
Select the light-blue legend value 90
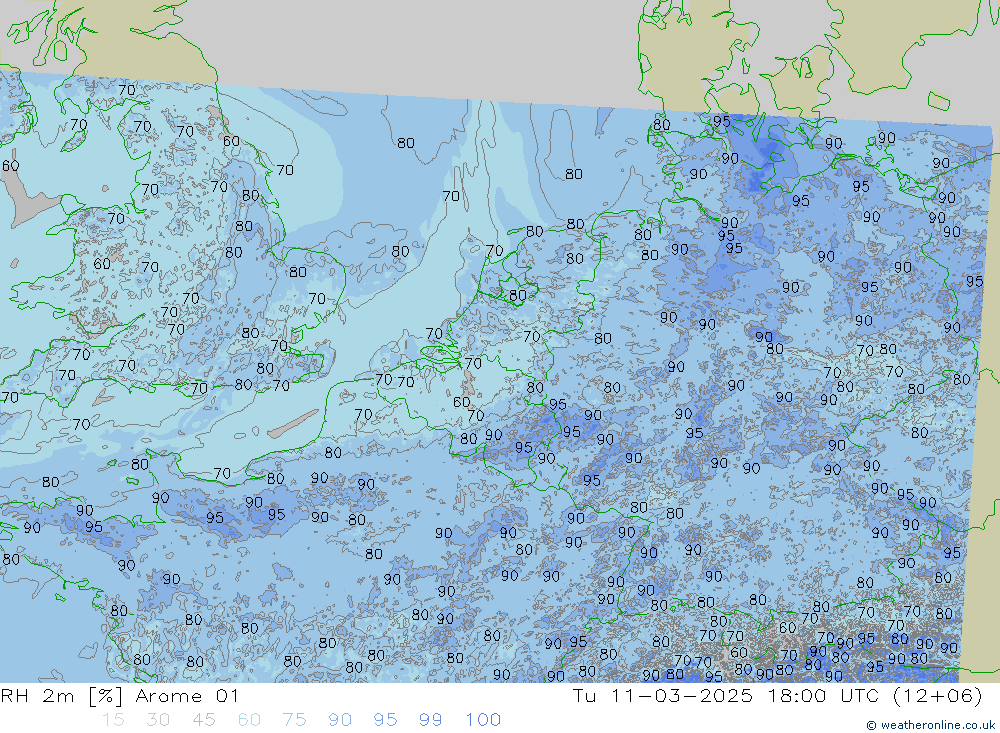[340, 720]
